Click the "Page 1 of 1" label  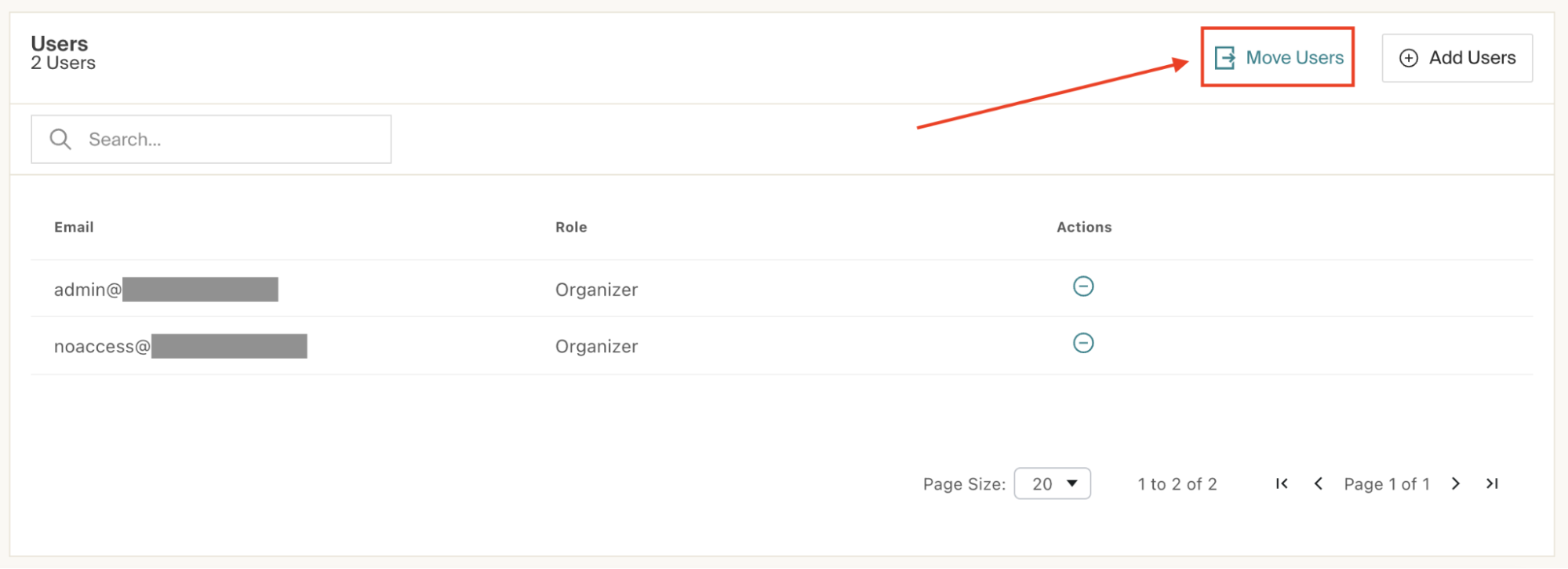tap(1387, 484)
